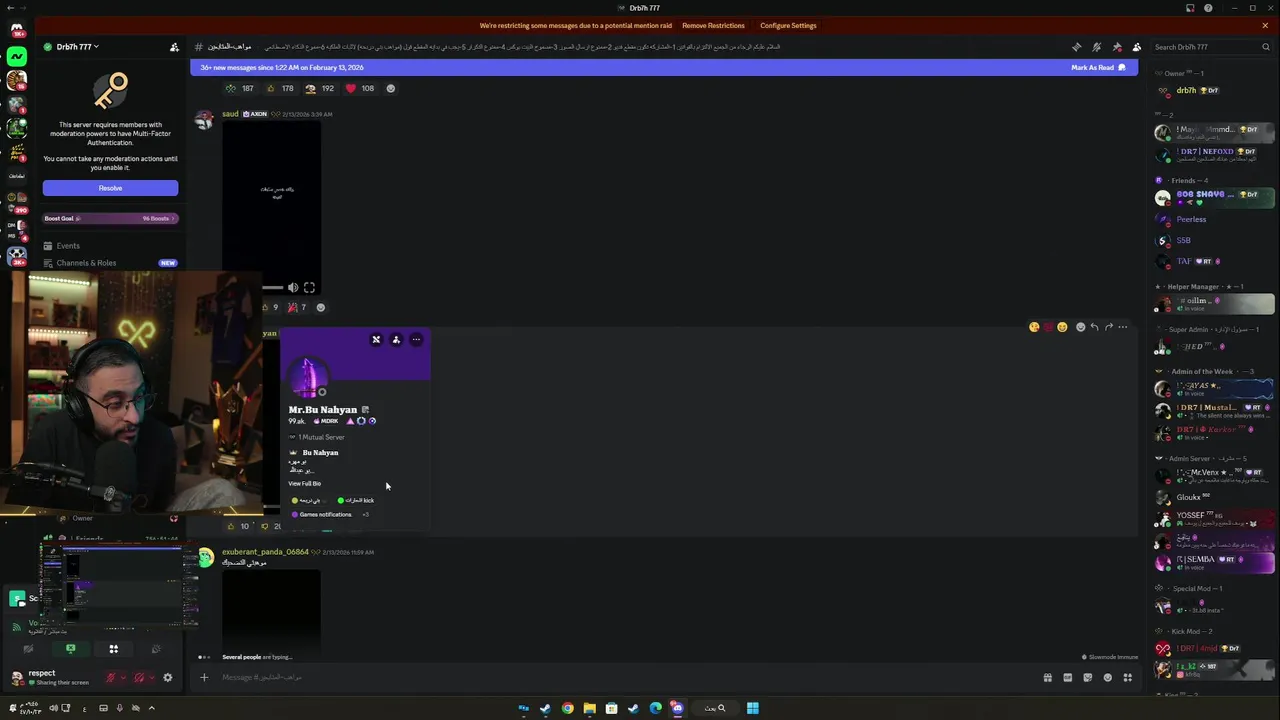Add reaction to the top message
1280x720 pixels.
point(391,88)
